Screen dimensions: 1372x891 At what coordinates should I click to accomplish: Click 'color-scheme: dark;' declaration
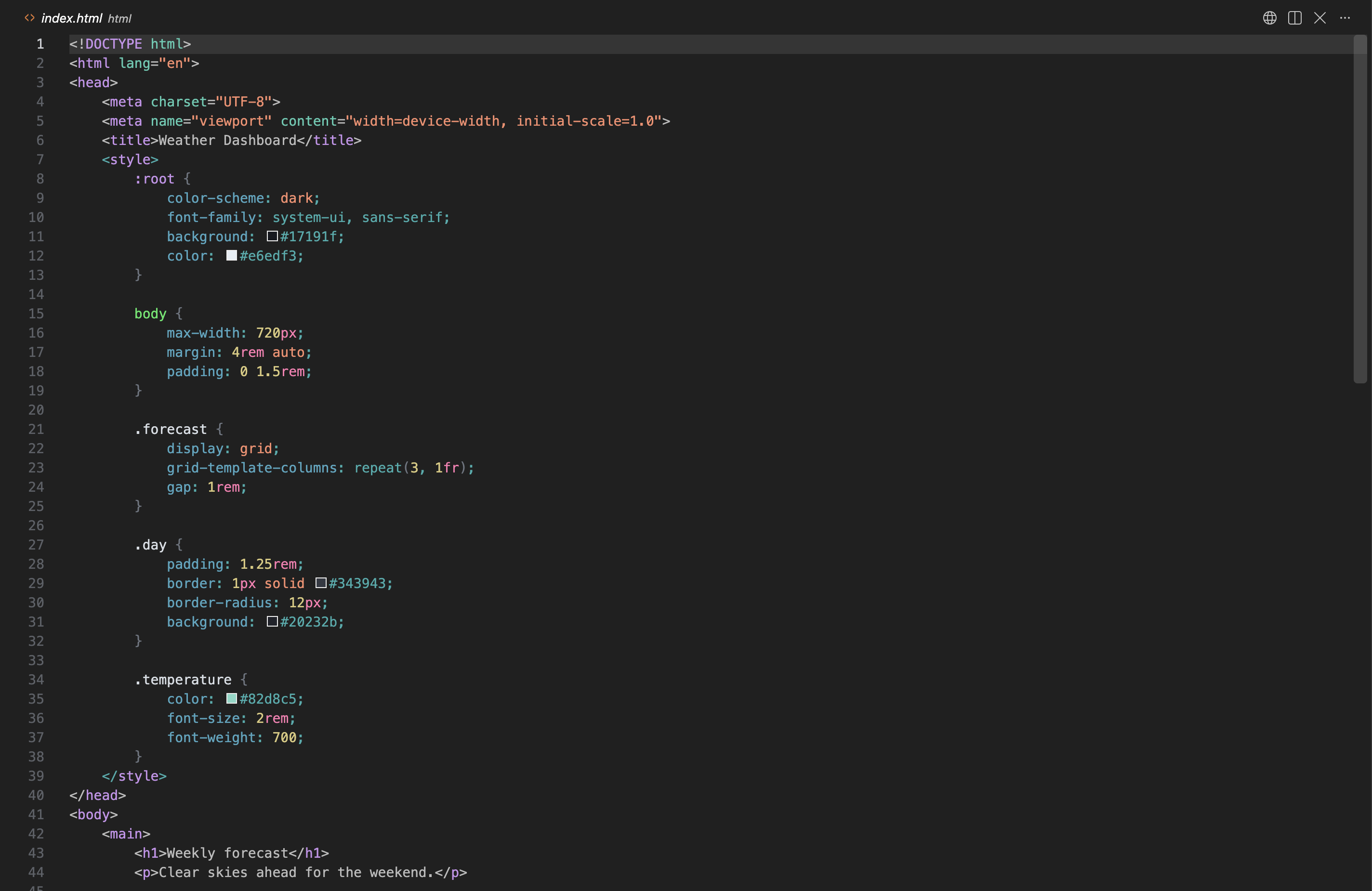pos(243,198)
